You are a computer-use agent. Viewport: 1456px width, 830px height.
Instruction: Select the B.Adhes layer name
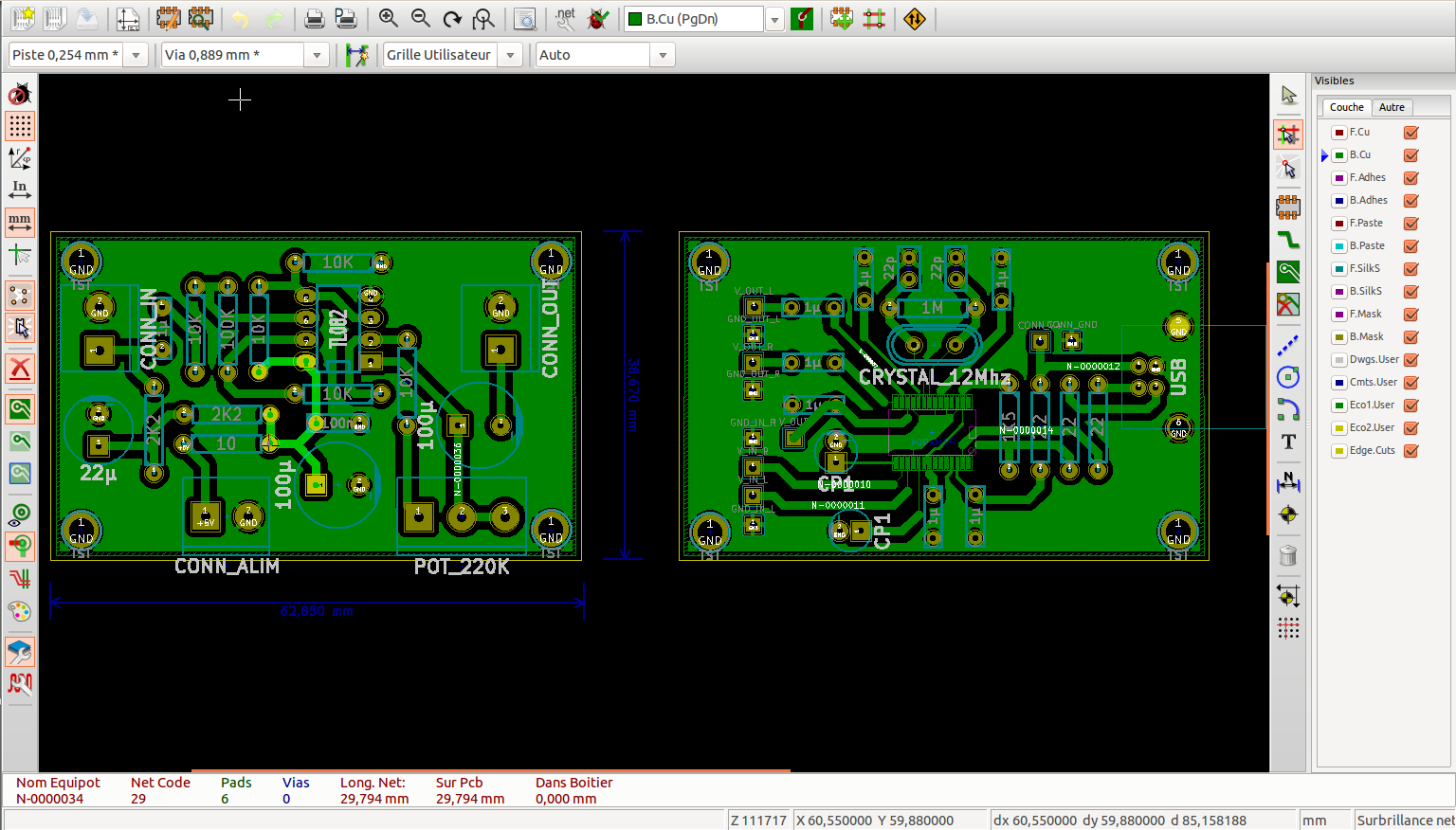(x=1368, y=200)
